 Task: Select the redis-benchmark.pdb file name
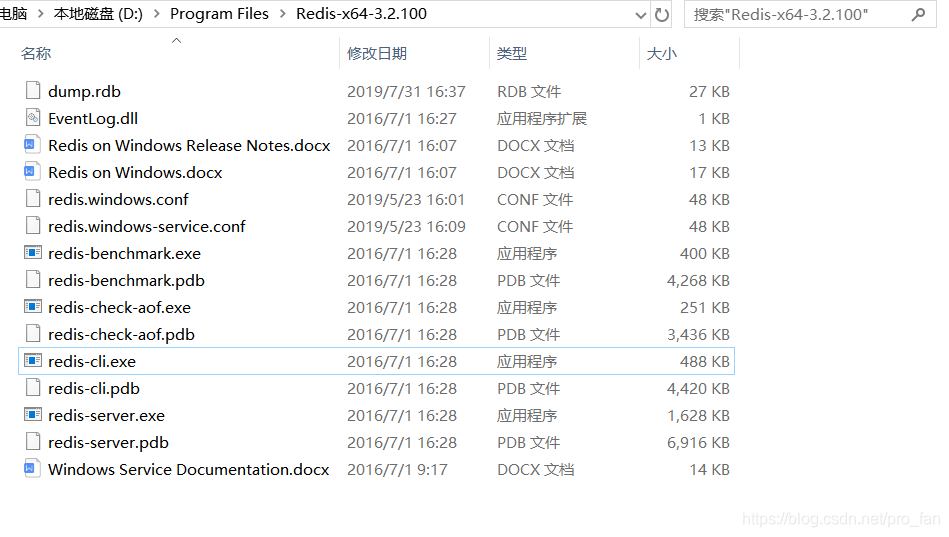126,280
